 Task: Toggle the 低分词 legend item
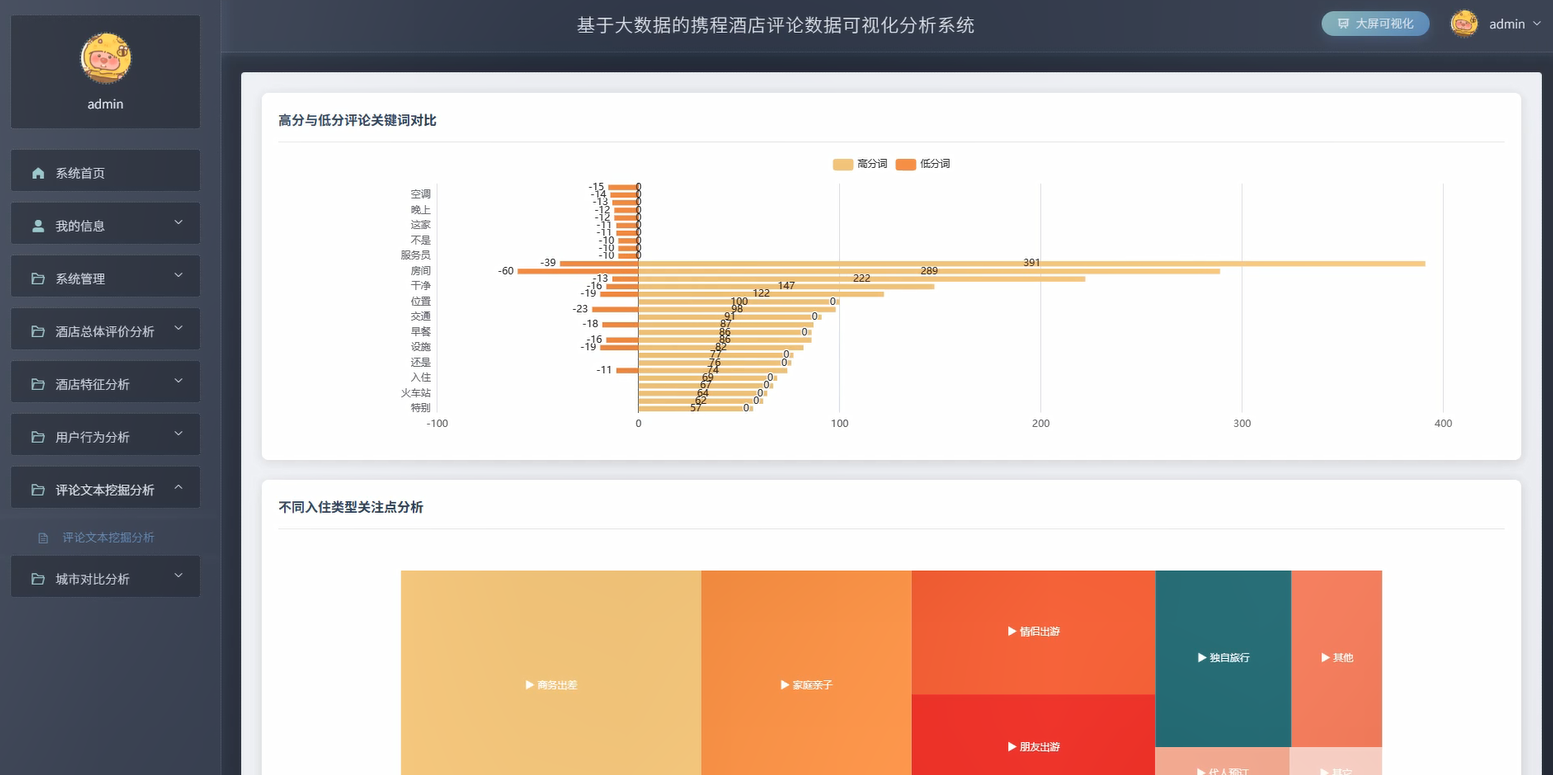(922, 164)
